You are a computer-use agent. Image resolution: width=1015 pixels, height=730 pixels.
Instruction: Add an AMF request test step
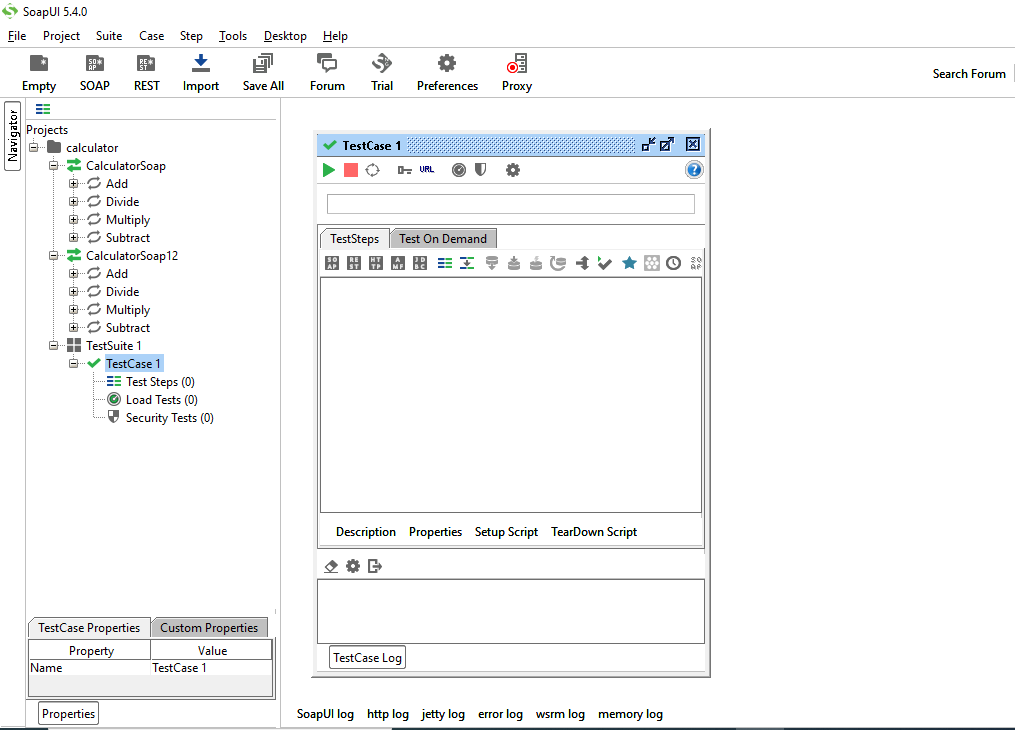tap(398, 263)
